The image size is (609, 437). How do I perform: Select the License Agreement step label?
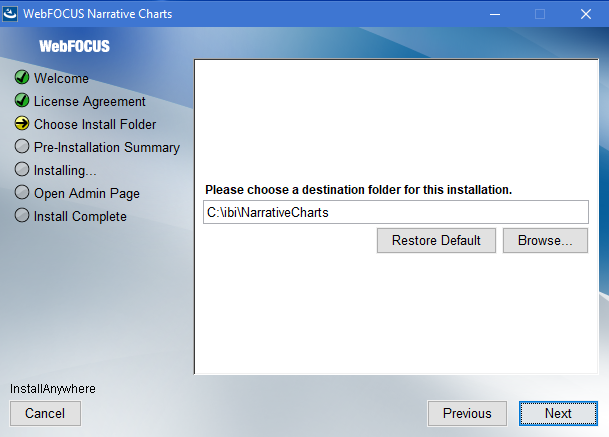[90, 101]
